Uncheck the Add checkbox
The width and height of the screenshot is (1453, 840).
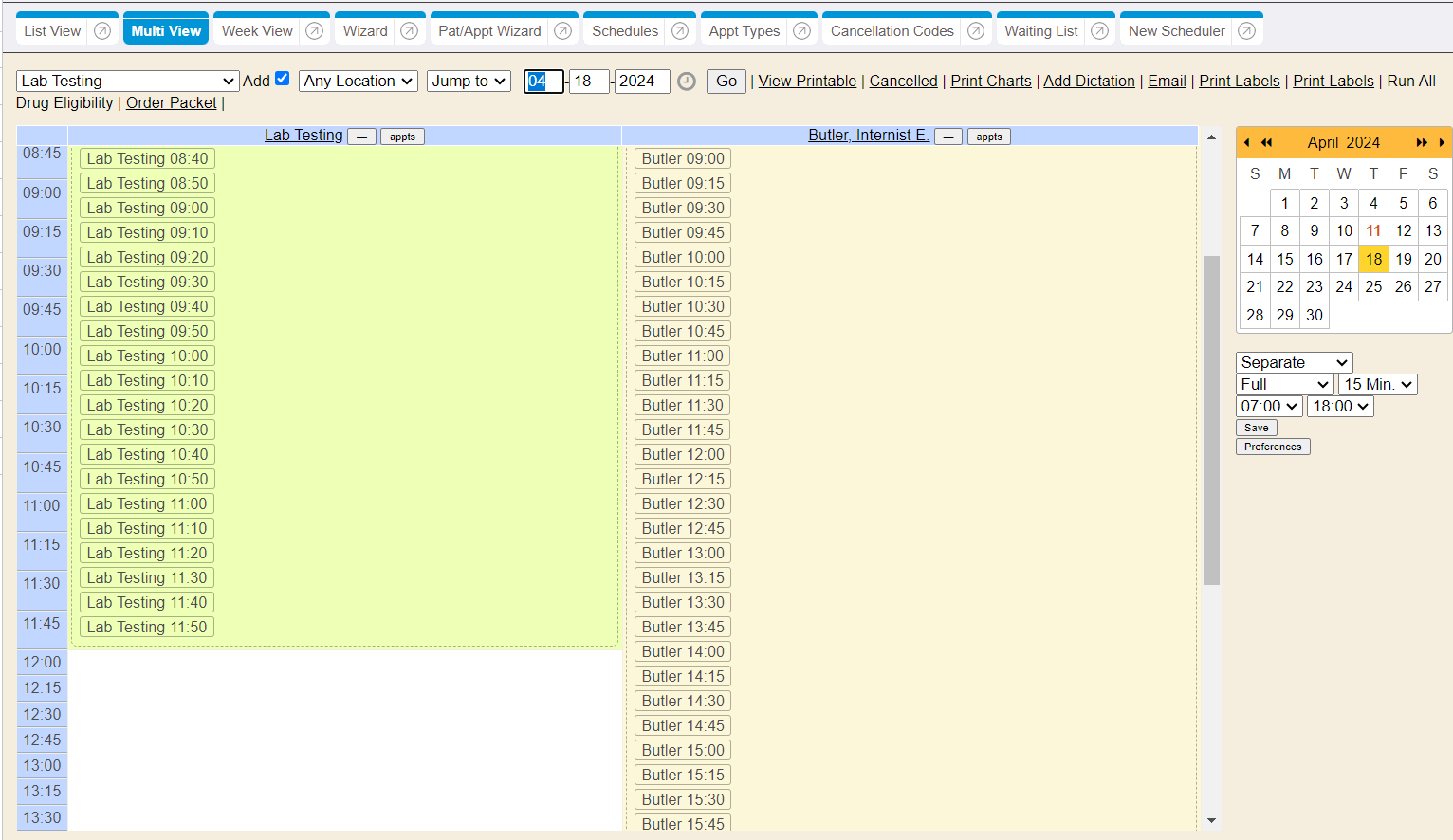point(282,79)
